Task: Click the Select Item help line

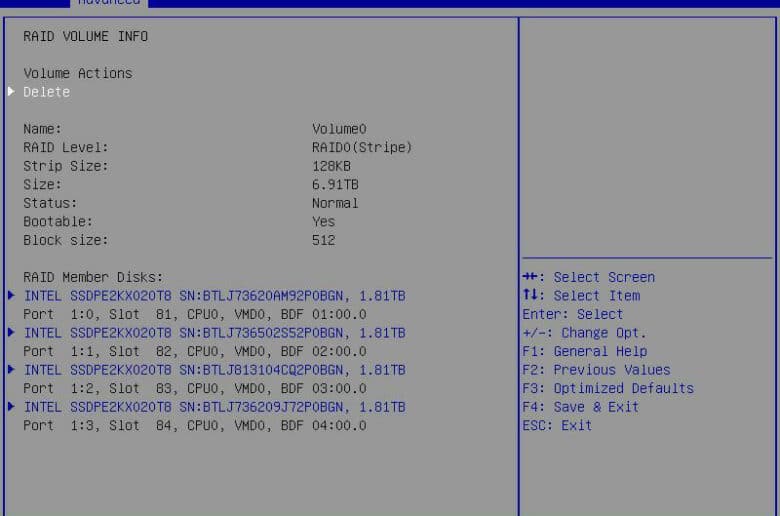Action: coord(582,296)
